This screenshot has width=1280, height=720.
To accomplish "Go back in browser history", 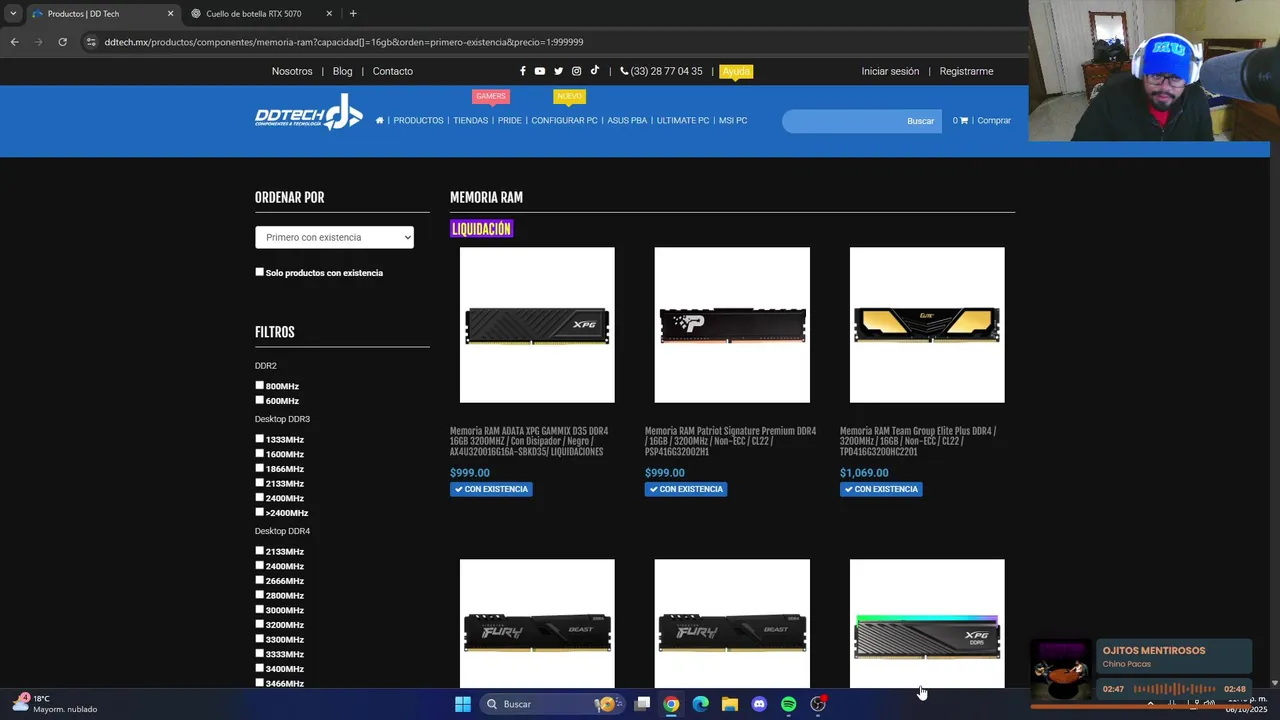I will click(x=14, y=42).
